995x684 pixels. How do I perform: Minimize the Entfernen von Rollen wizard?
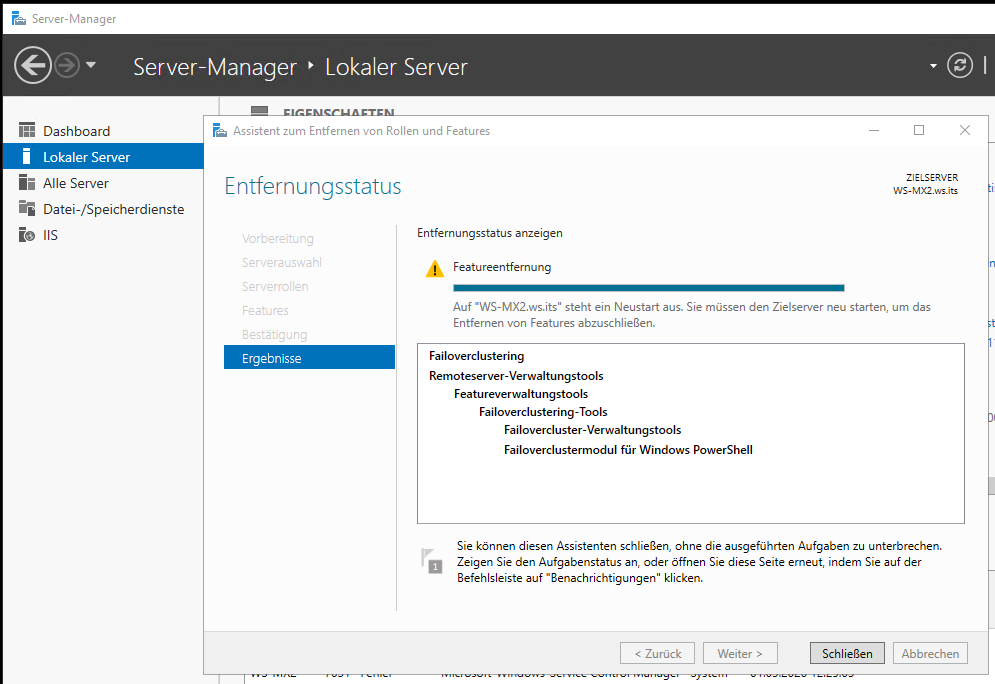(x=874, y=130)
